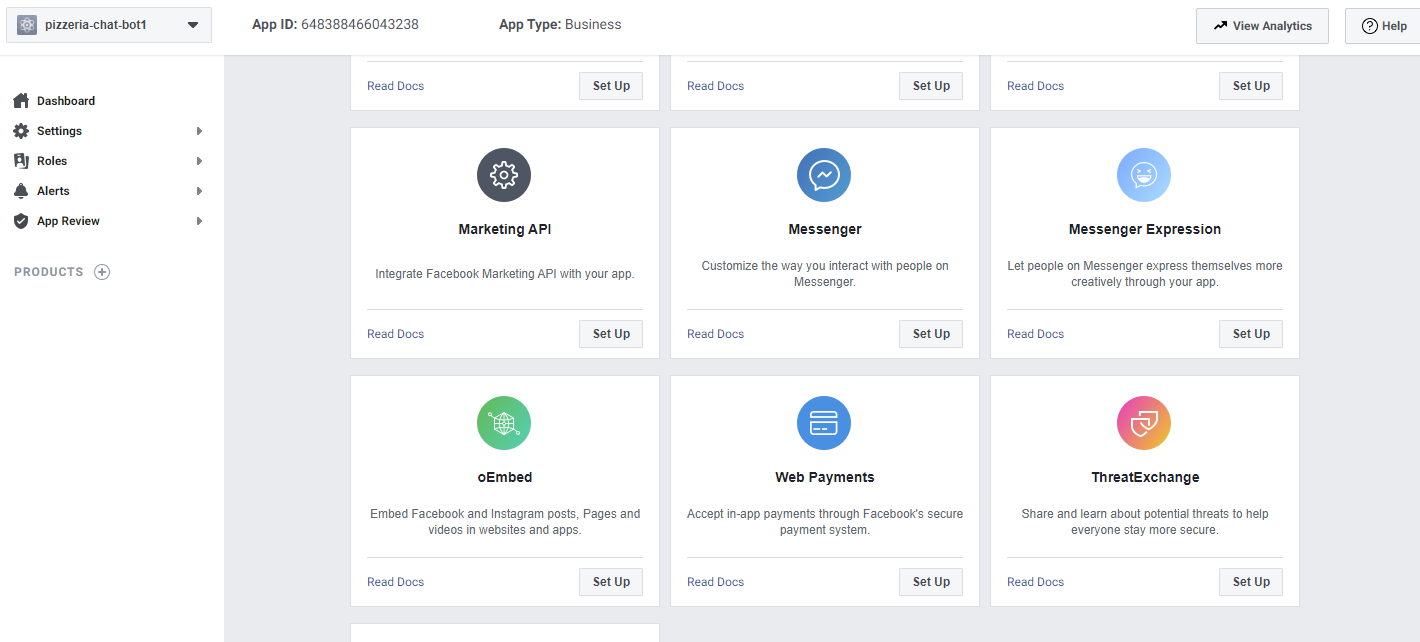Open the pizzeria-chat-bot1 app selector dropdown

[x=109, y=25]
